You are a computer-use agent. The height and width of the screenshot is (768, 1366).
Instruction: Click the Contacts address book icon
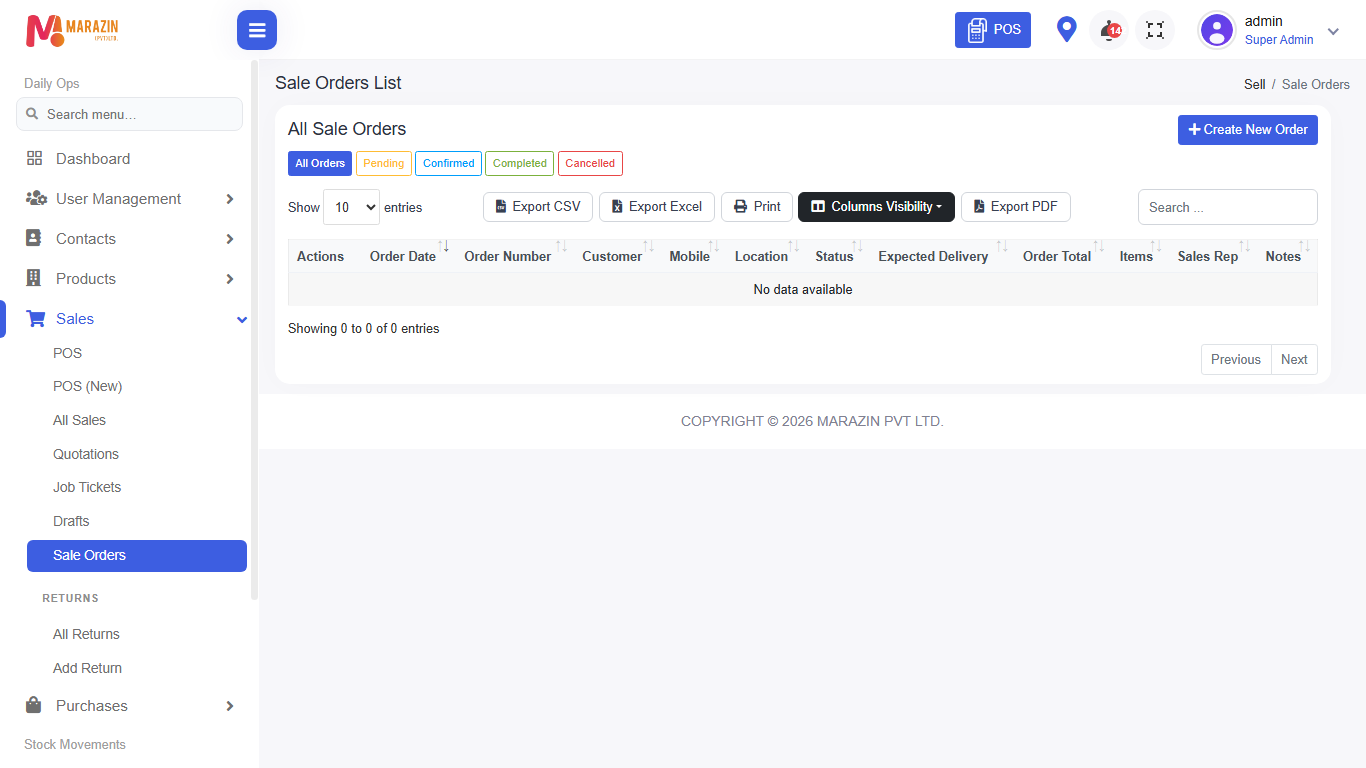(x=34, y=238)
